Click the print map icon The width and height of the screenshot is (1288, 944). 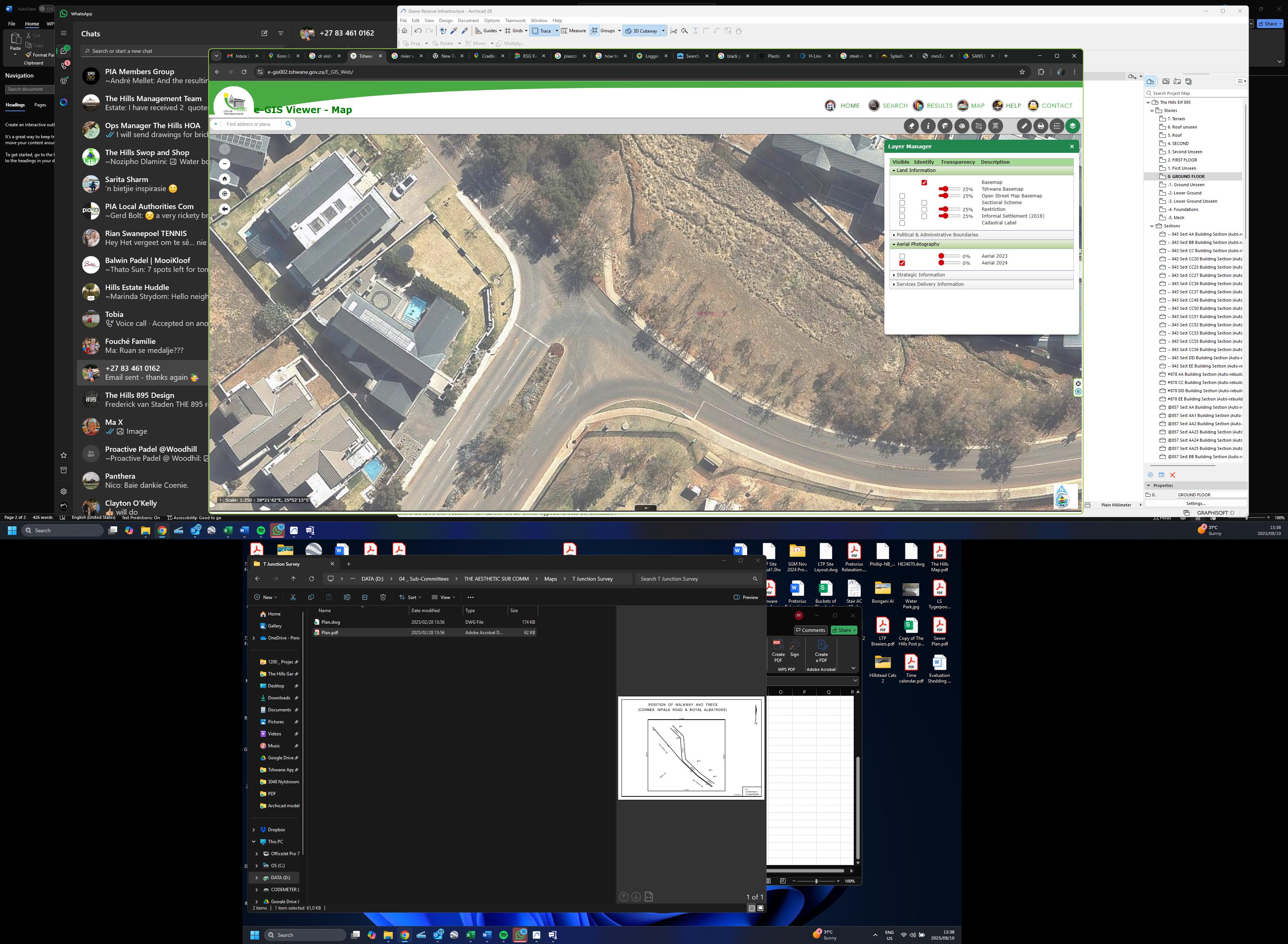(x=1041, y=126)
